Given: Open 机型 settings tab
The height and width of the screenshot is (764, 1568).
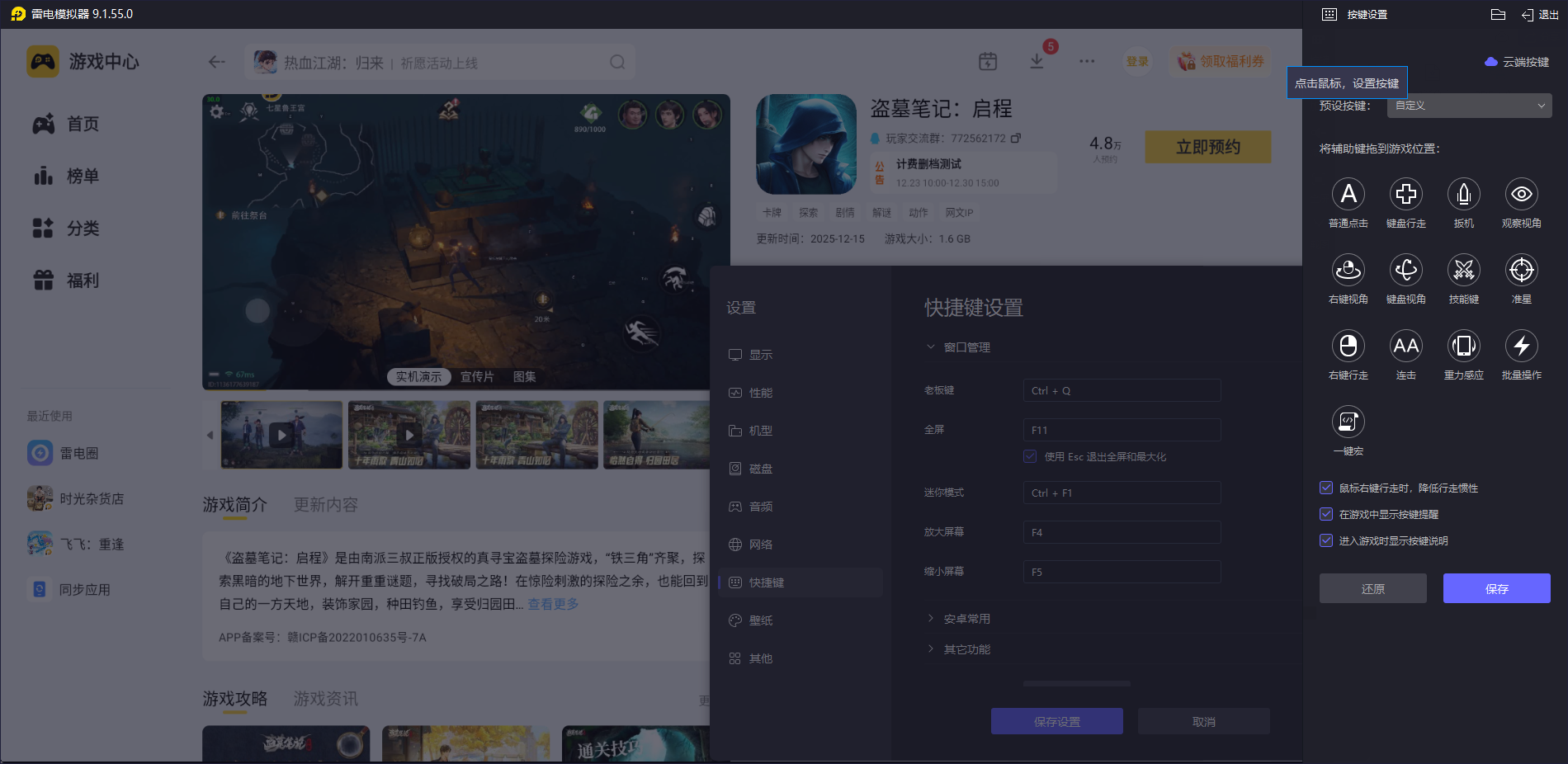Looking at the screenshot, I should click(801, 431).
